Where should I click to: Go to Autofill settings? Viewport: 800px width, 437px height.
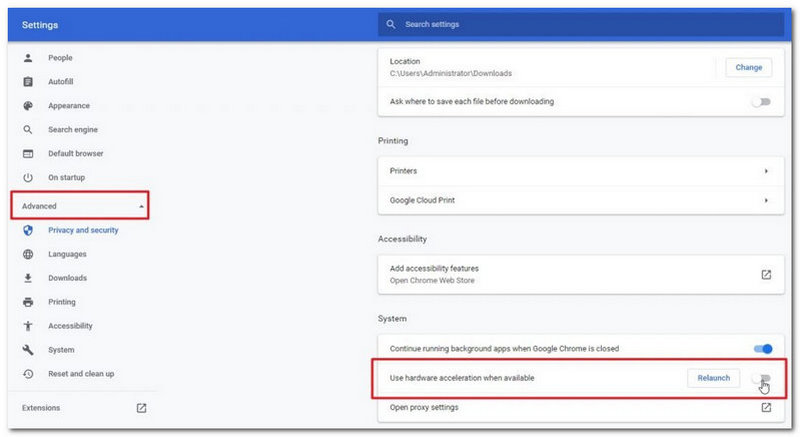pyautogui.click(x=61, y=82)
